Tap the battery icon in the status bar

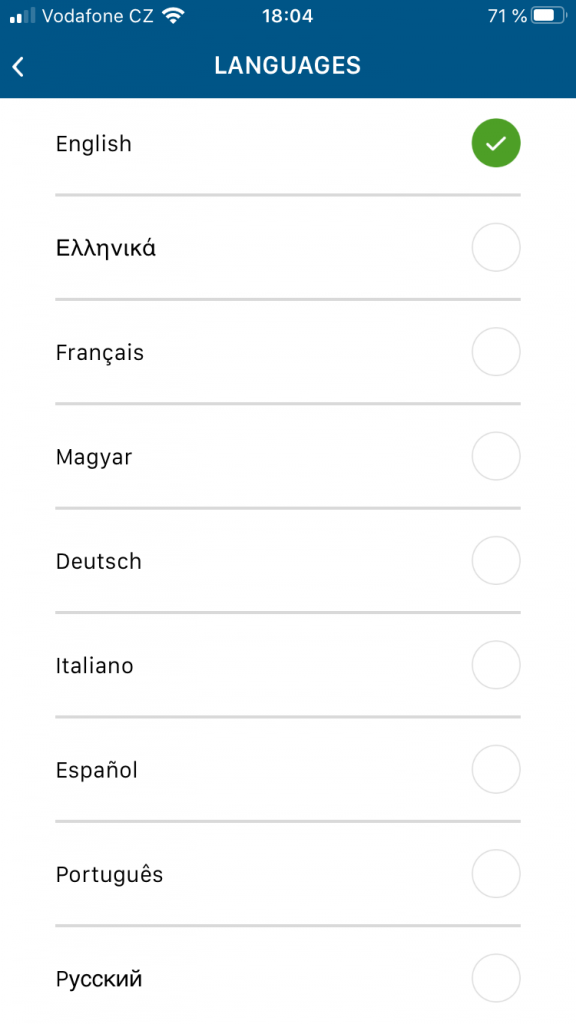click(548, 16)
